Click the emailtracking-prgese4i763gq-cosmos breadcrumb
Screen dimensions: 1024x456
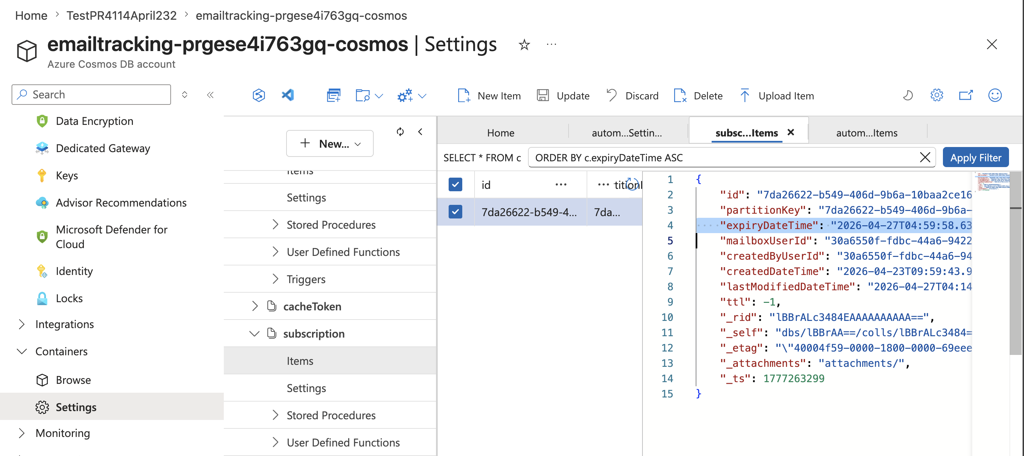(301, 15)
